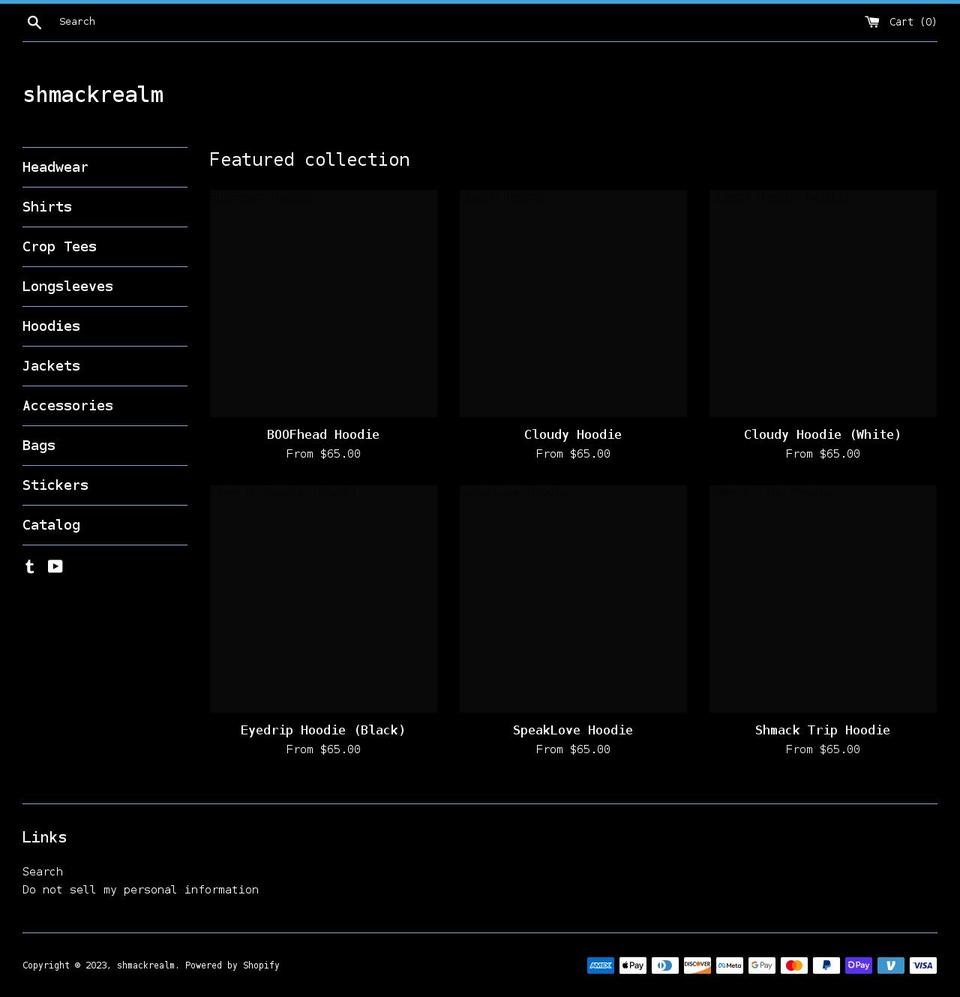The height and width of the screenshot is (997, 960).
Task: Click the Shop Pay payment icon
Action: pos(858,965)
